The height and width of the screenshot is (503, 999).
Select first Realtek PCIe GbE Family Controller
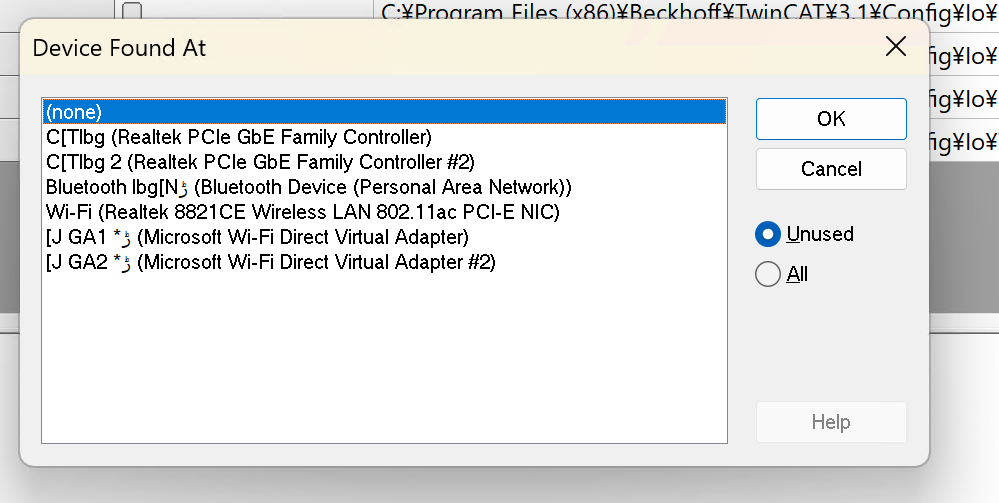238,137
